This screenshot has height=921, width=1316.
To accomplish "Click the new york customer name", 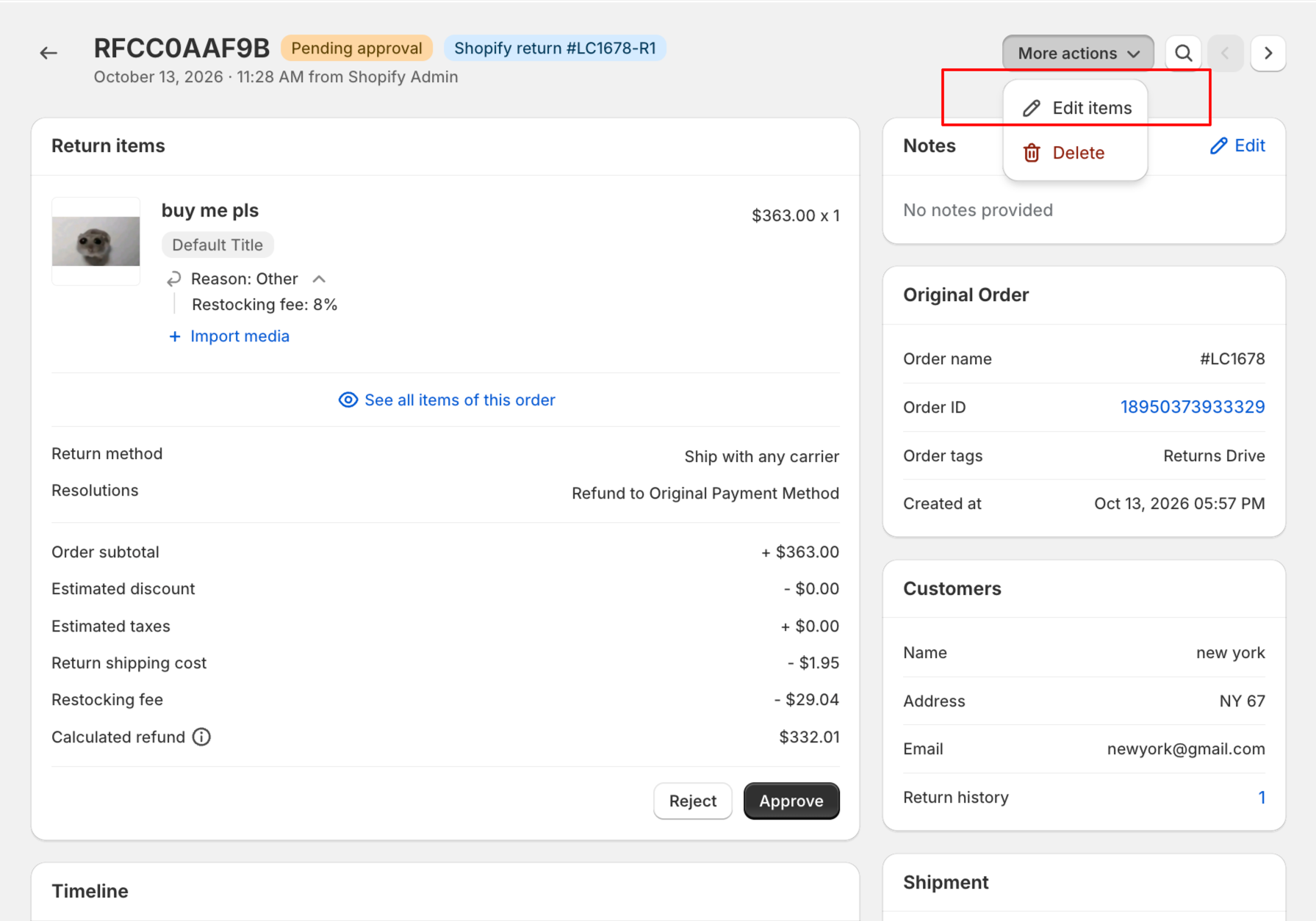I will [1230, 653].
